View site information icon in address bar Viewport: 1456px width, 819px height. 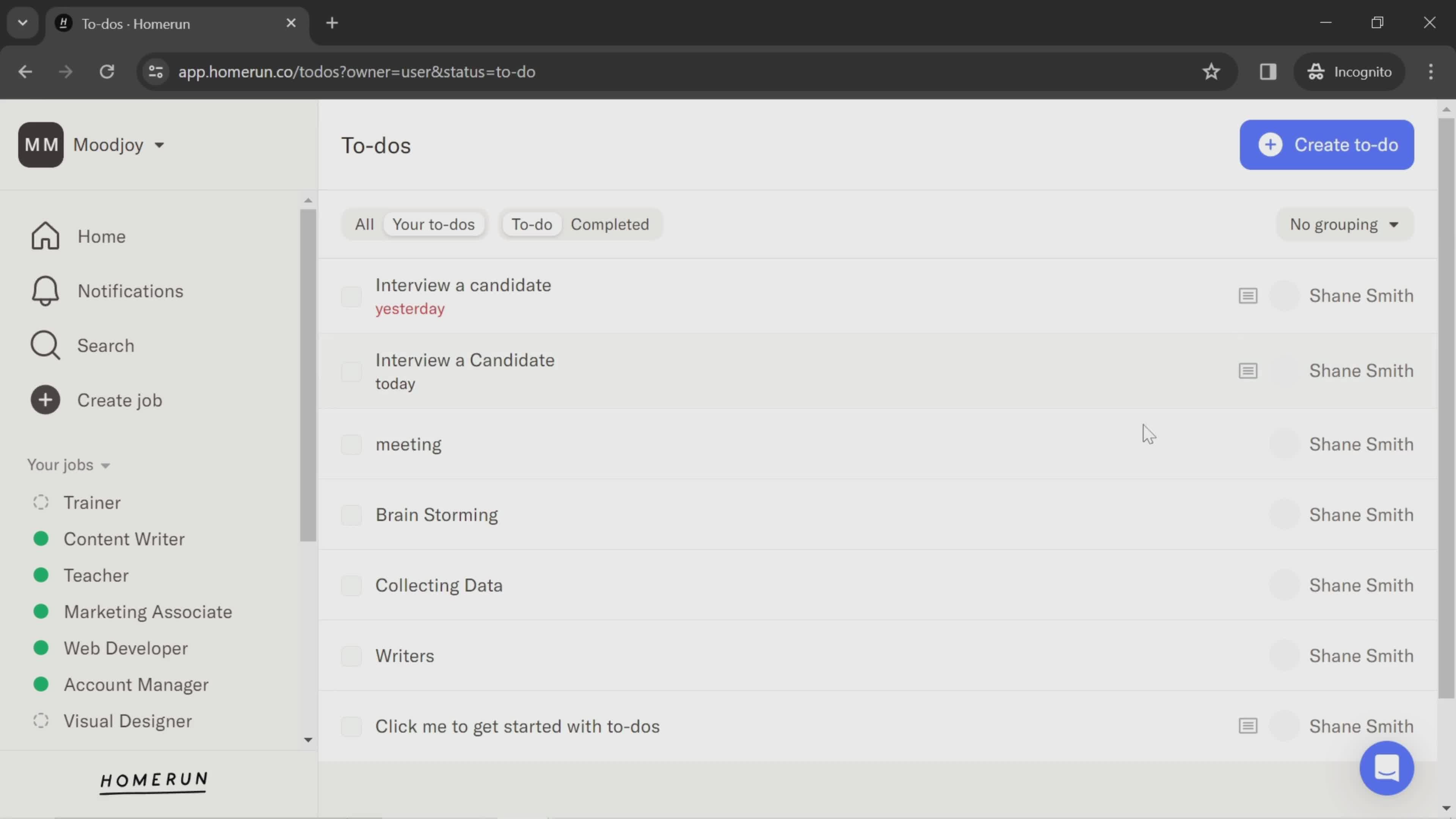click(155, 72)
